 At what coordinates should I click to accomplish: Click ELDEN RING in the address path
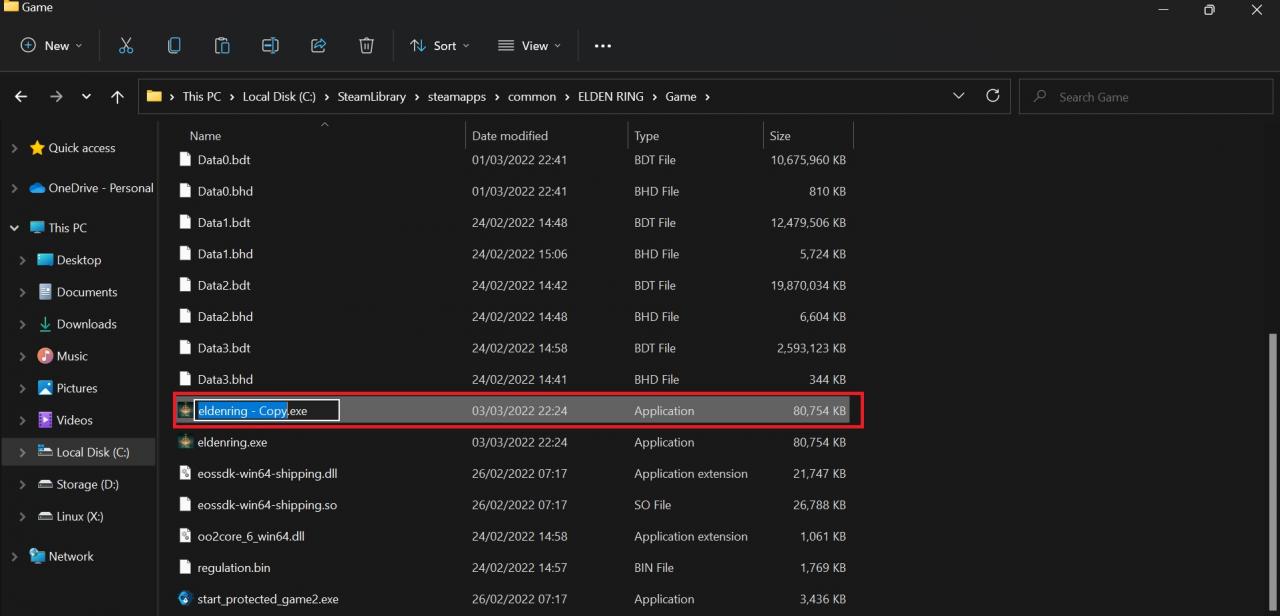(611, 97)
